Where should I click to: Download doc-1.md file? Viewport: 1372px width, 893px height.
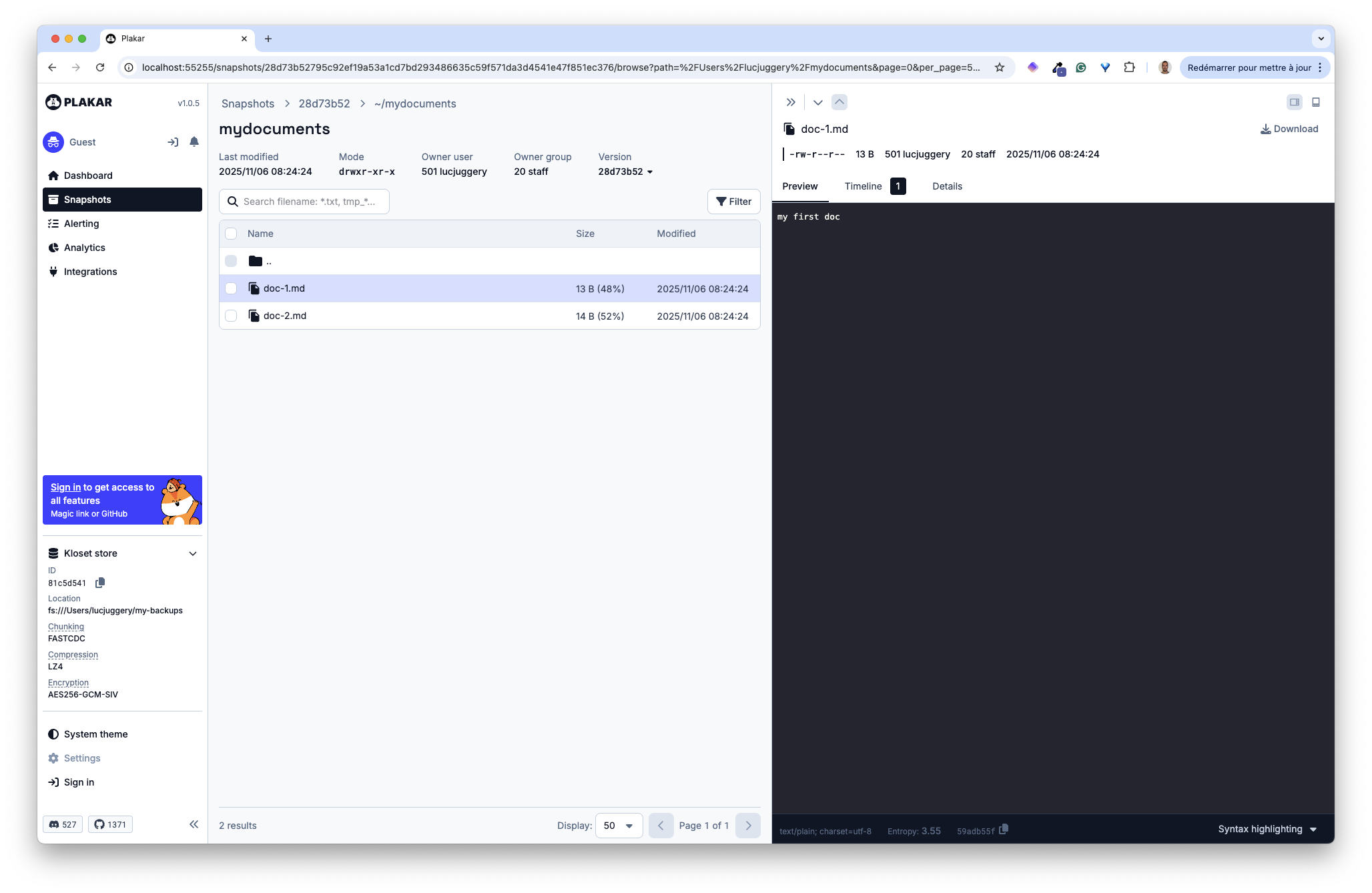[1289, 129]
